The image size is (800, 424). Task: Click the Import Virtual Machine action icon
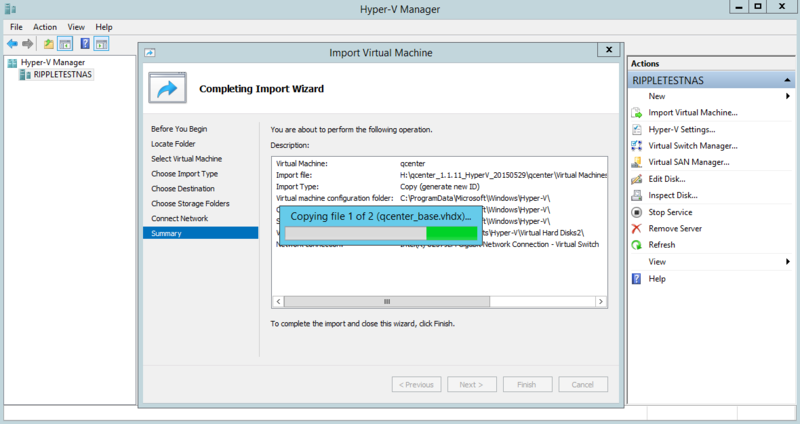pyautogui.click(x=637, y=113)
